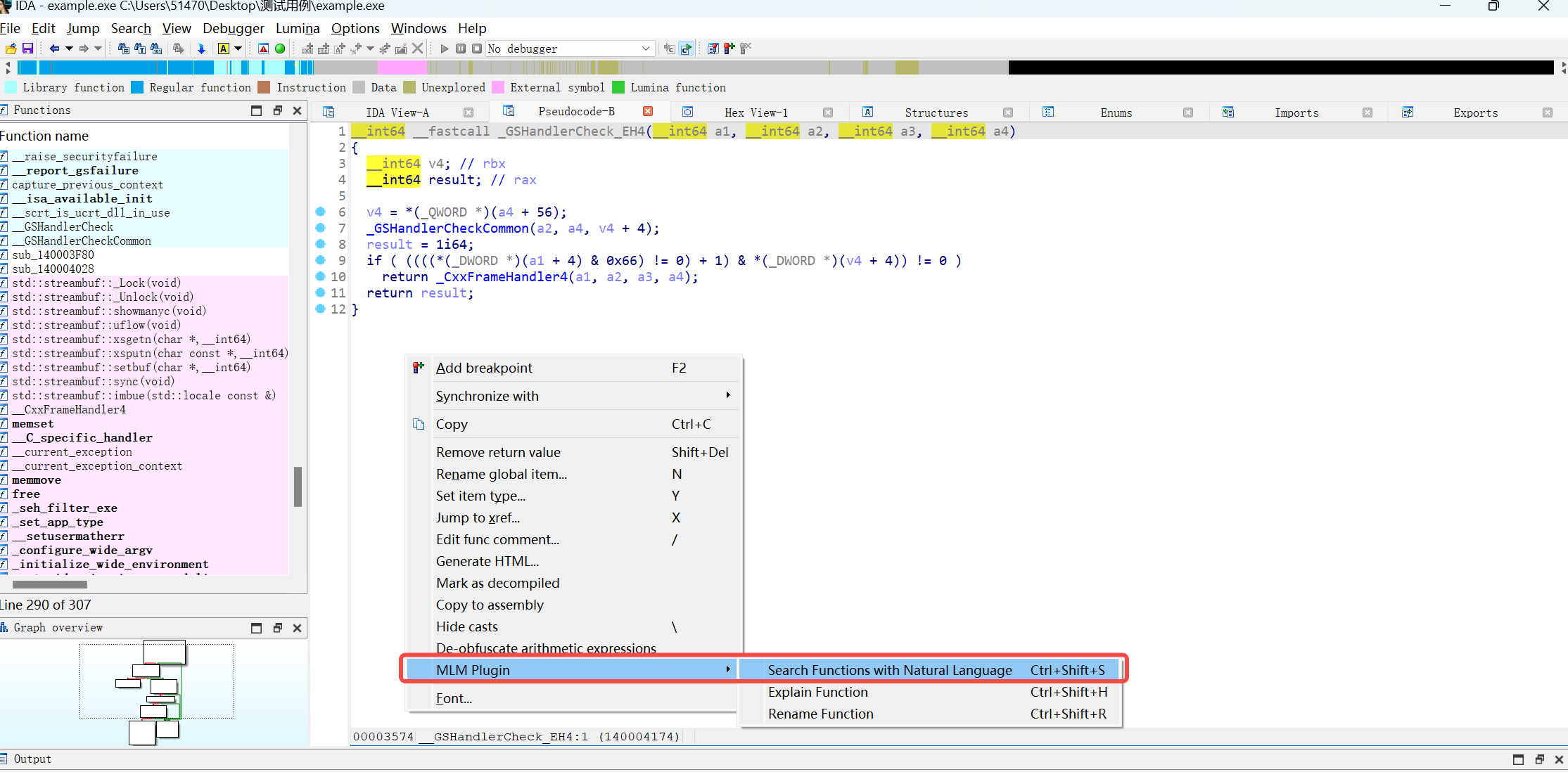
Task: Click the Convert to string A icon
Action: tap(340, 49)
